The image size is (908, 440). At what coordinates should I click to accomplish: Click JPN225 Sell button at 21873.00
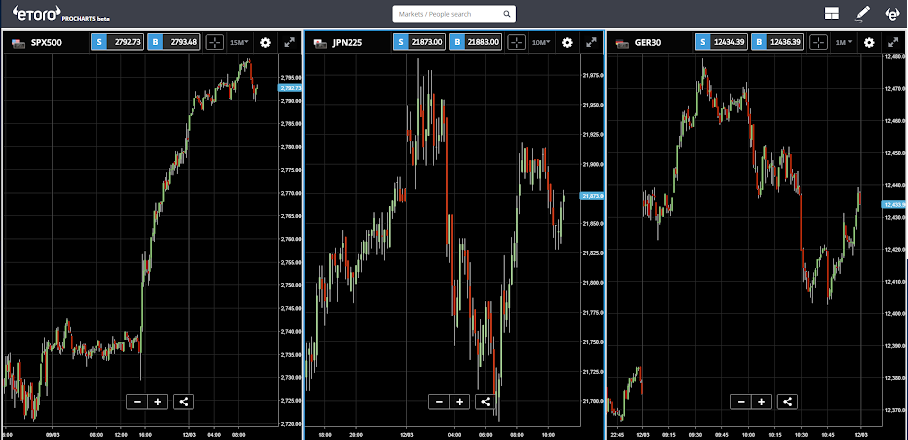coord(419,42)
